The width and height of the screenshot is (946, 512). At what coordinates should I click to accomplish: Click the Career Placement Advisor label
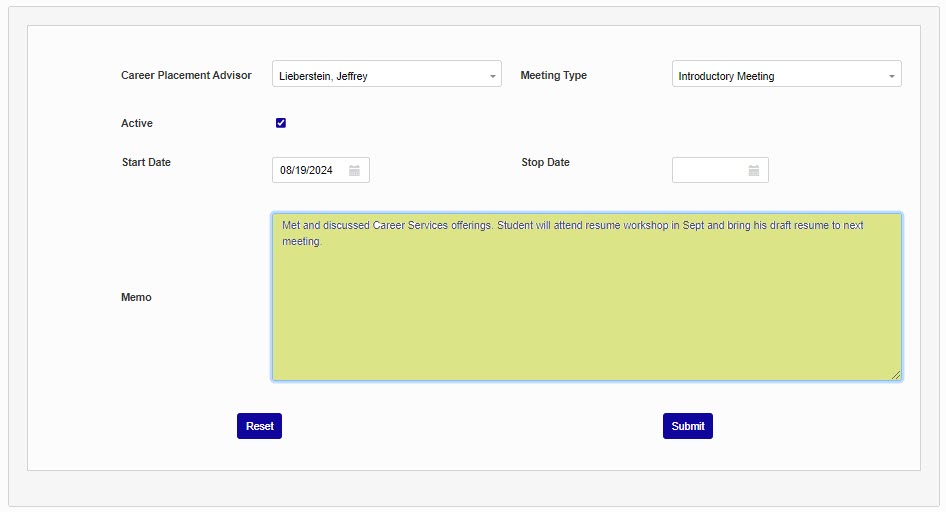click(x=186, y=75)
